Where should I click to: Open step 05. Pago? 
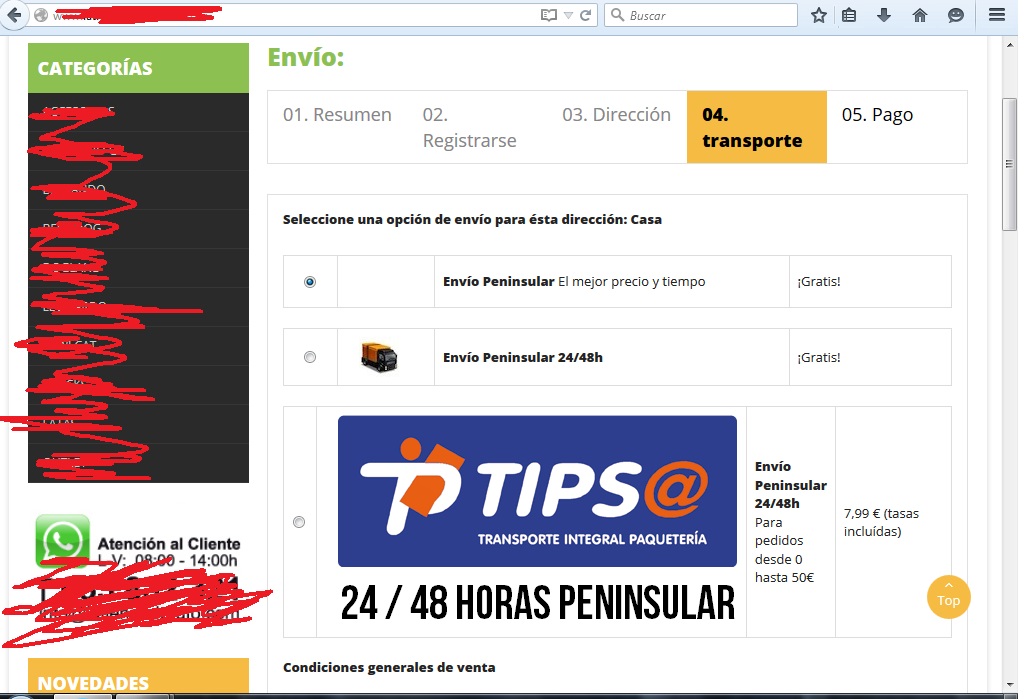pyautogui.click(x=877, y=114)
